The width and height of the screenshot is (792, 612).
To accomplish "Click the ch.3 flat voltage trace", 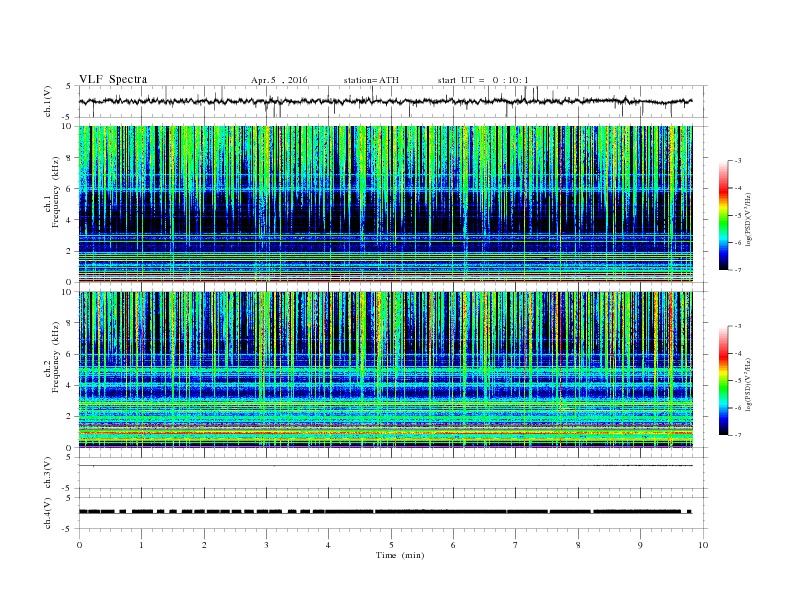I will click(385, 466).
